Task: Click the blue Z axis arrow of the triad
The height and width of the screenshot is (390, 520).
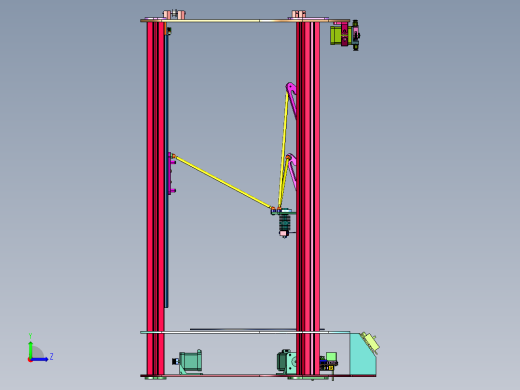Action: click(40, 359)
